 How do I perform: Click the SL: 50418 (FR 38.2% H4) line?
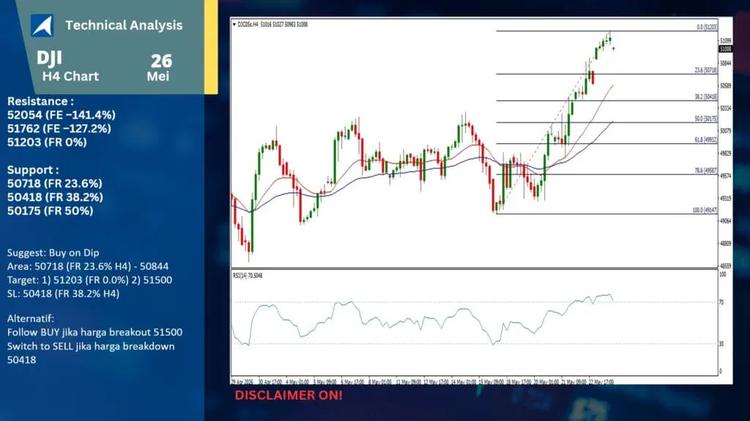click(x=63, y=294)
